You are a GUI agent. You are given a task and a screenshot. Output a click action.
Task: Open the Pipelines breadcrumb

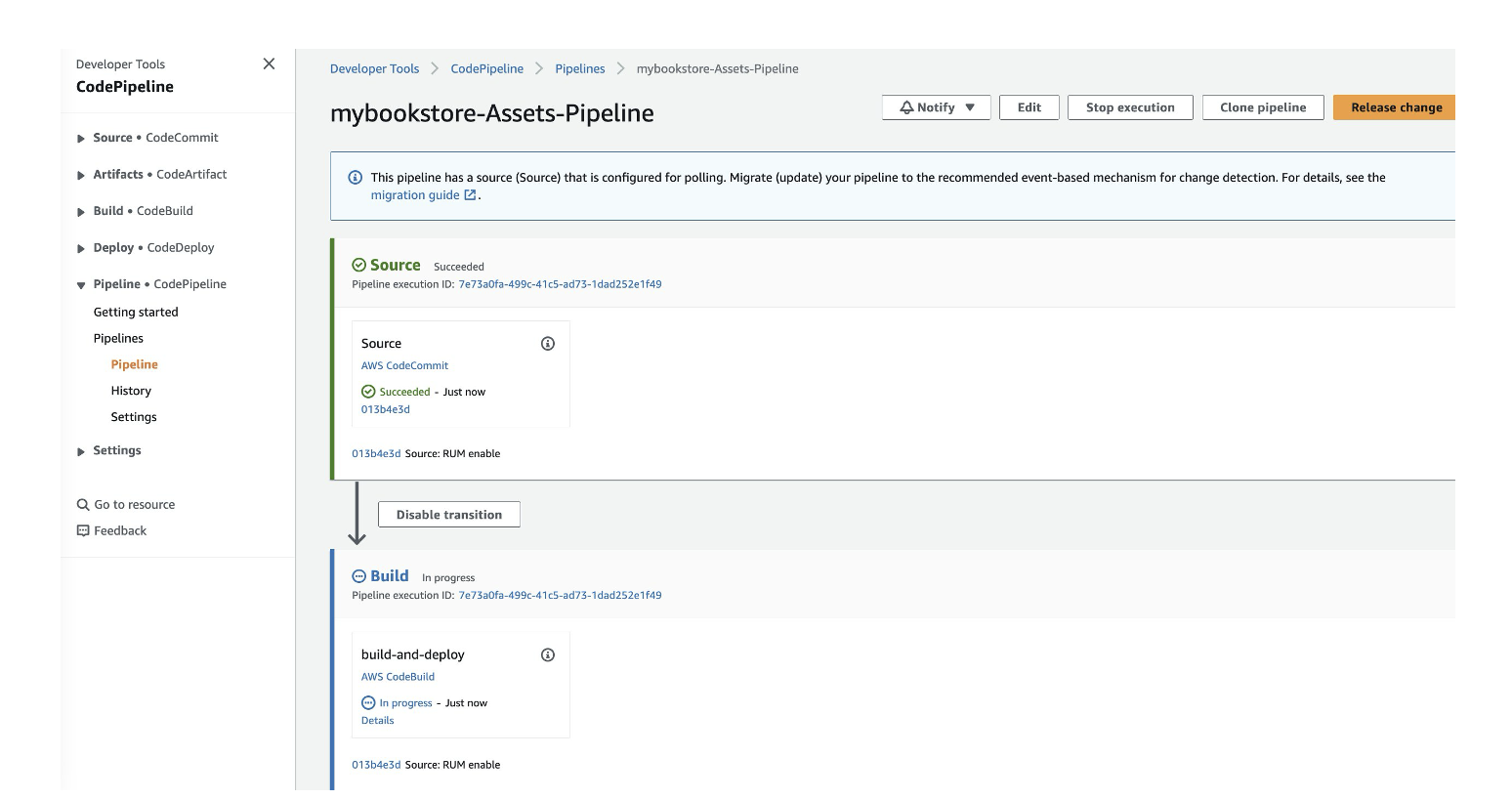(580, 68)
